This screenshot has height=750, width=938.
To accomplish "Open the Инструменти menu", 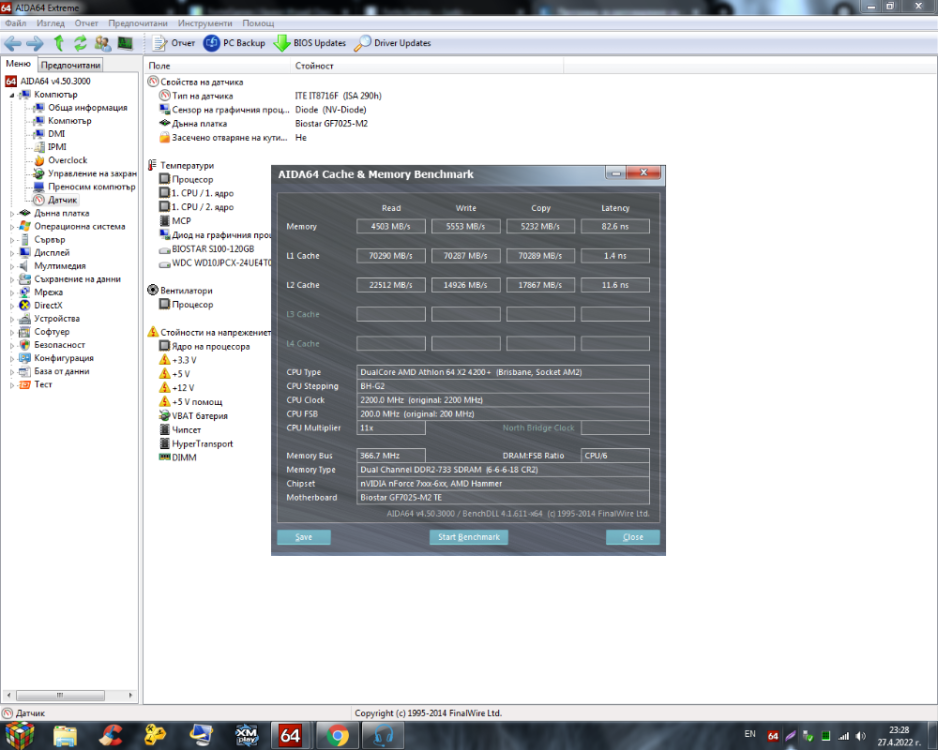I will (x=205, y=23).
